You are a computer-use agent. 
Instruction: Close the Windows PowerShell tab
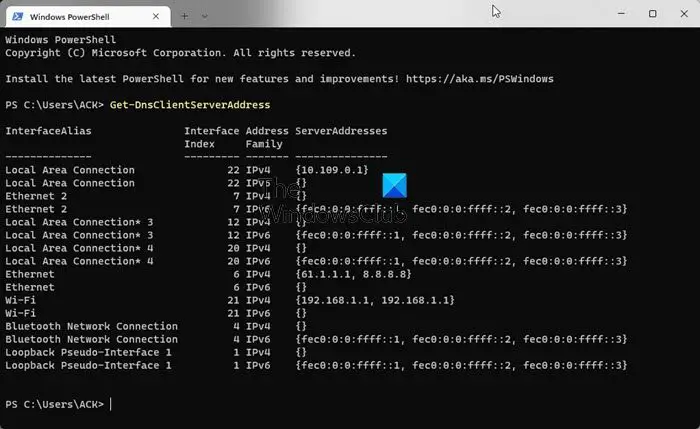[x=156, y=17]
